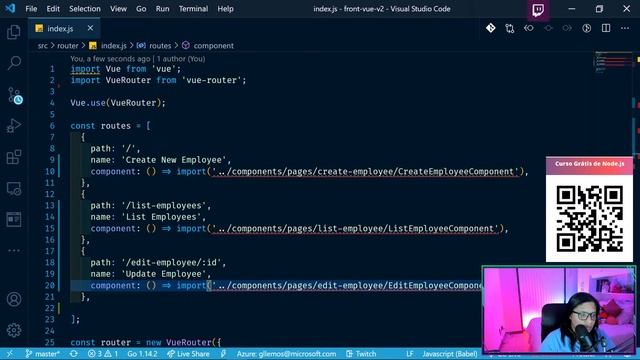Screen dimensions: 640x360
Task: Switch branch via master* in status bar
Action: click(42, 354)
